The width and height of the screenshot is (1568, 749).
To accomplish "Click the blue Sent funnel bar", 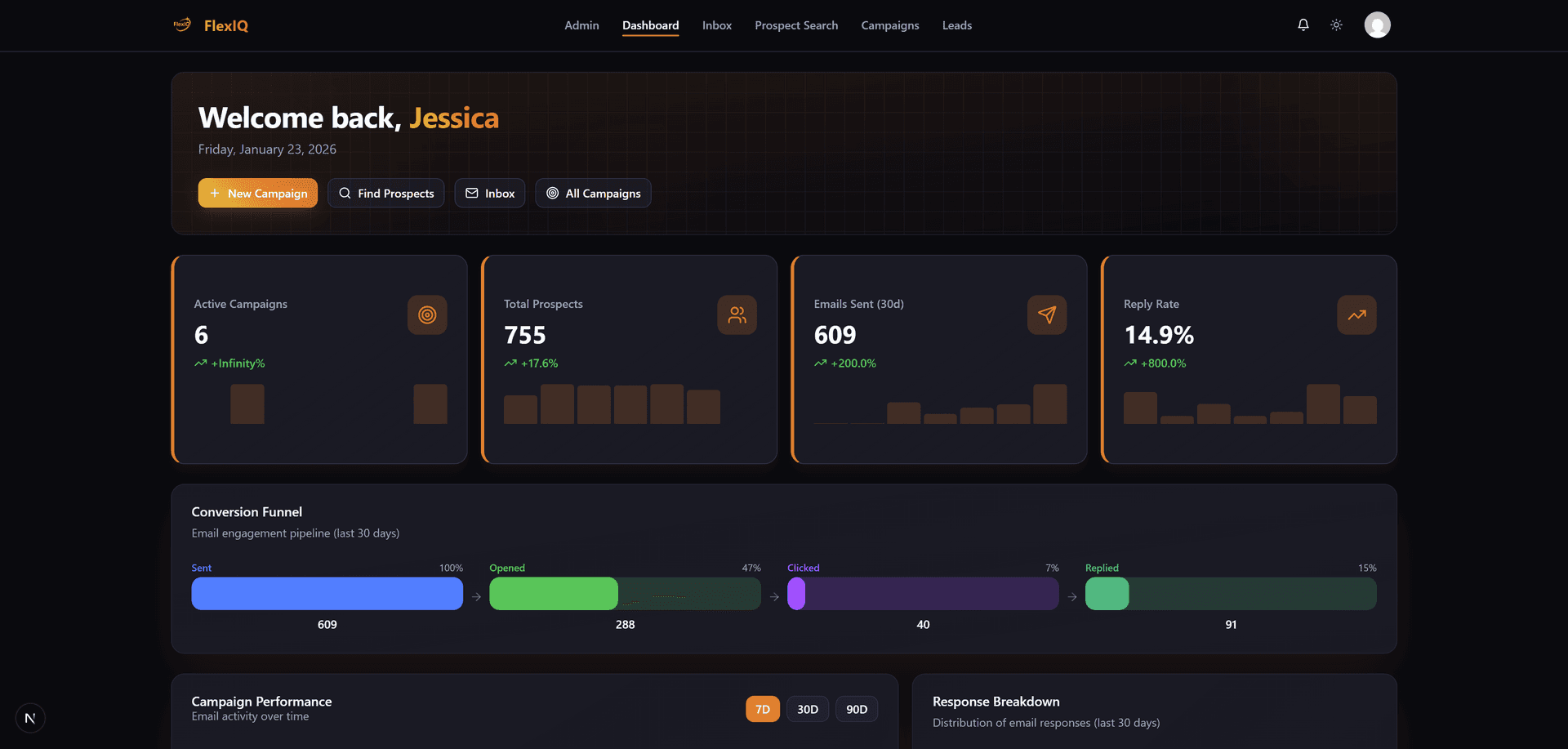I will (x=327, y=594).
